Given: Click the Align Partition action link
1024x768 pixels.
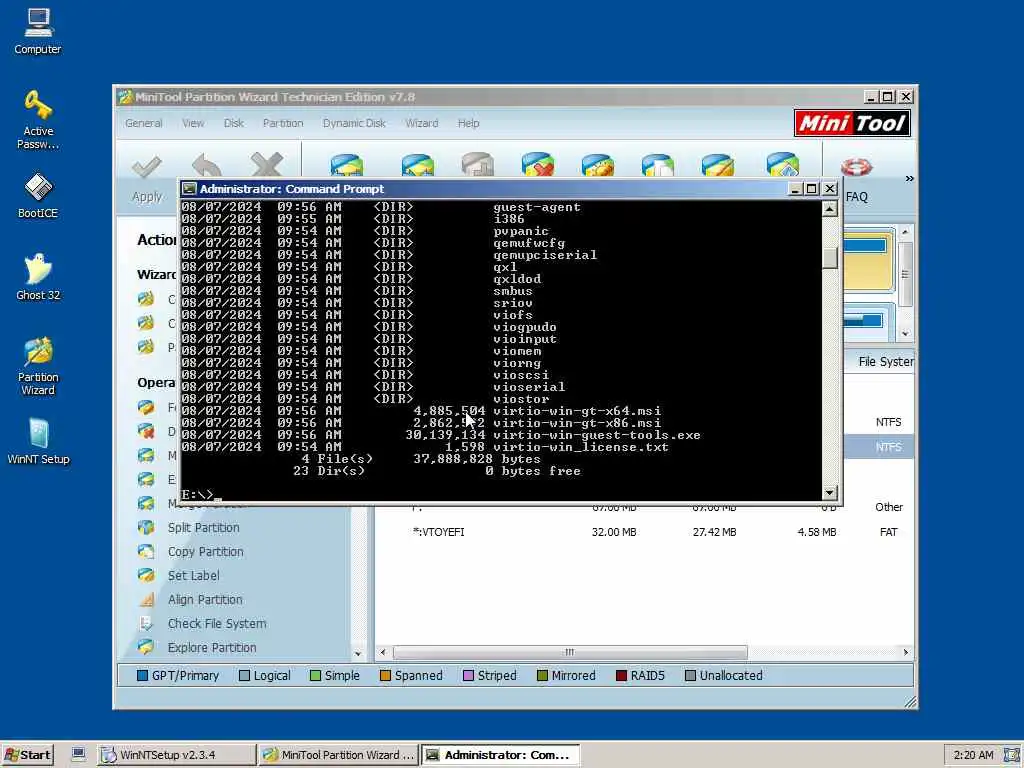Looking at the screenshot, I should pos(204,600).
